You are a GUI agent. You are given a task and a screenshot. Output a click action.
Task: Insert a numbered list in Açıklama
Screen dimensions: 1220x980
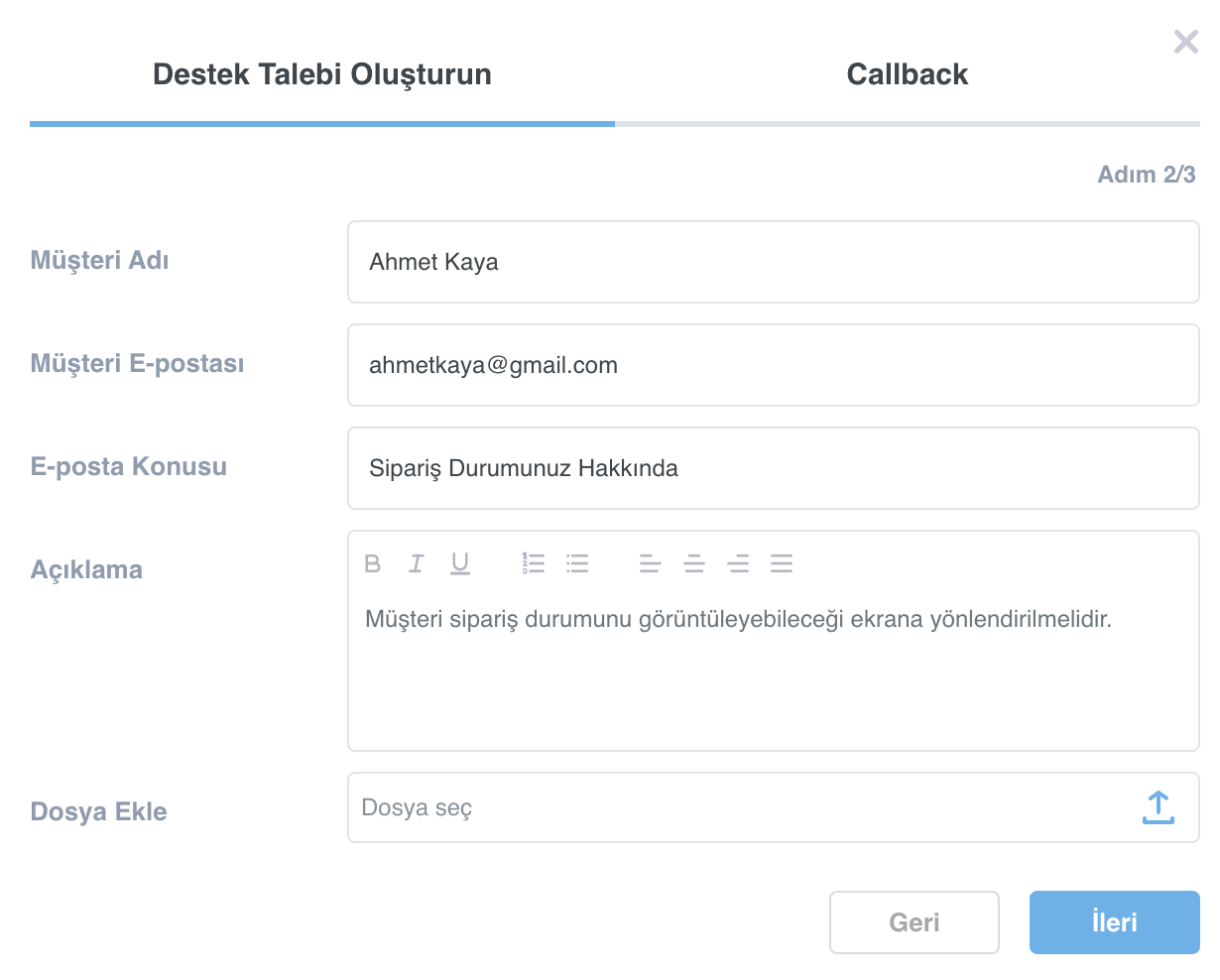534,563
